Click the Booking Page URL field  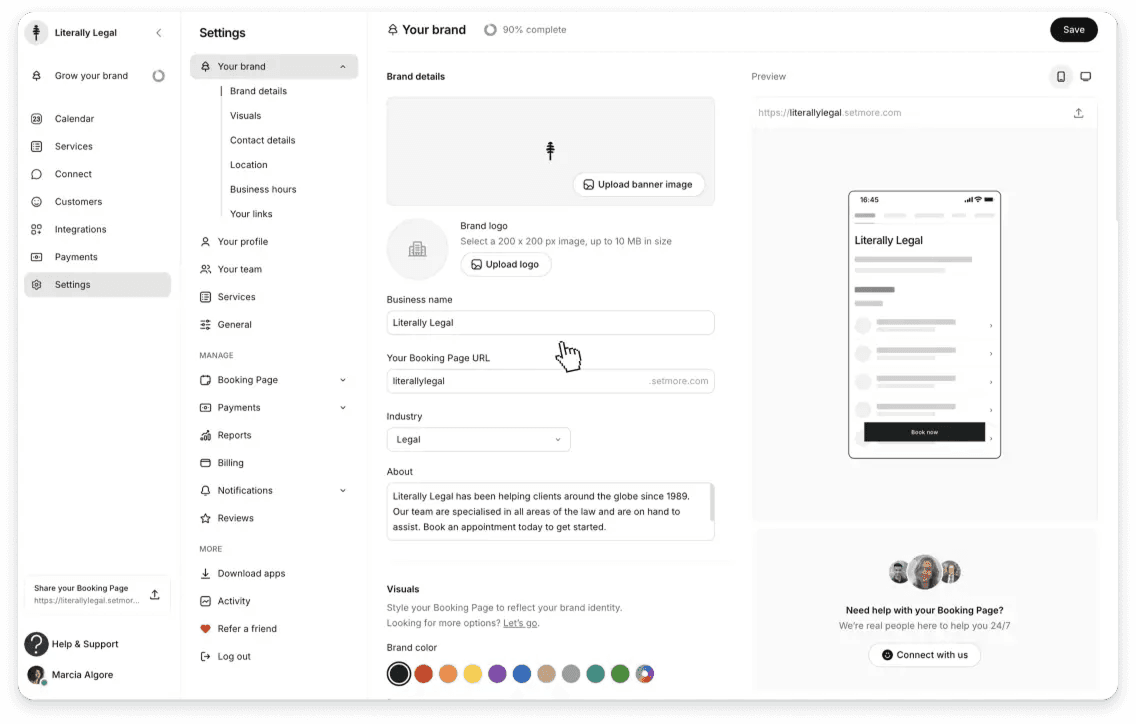551,381
